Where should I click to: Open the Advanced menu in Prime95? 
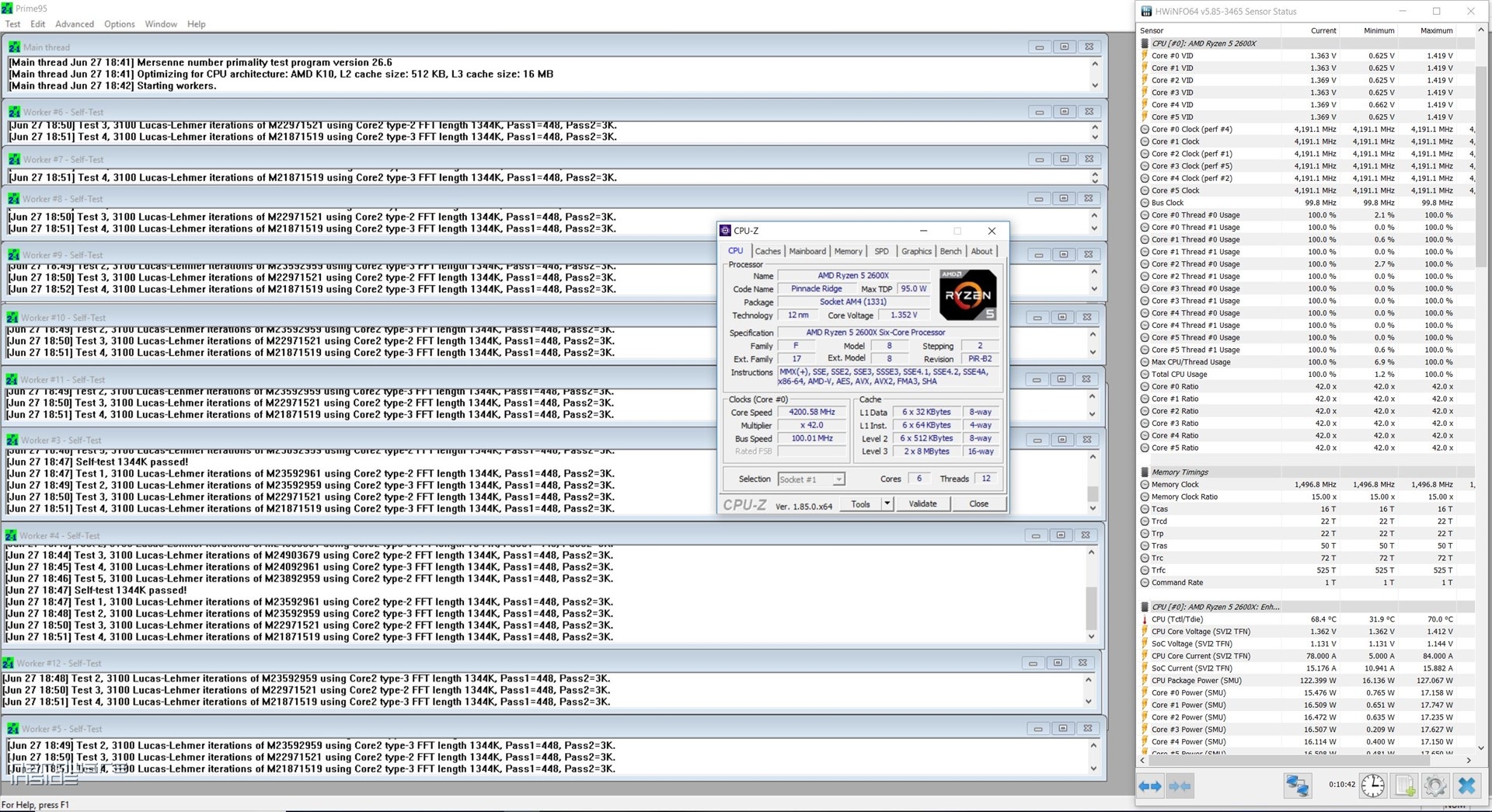point(75,24)
